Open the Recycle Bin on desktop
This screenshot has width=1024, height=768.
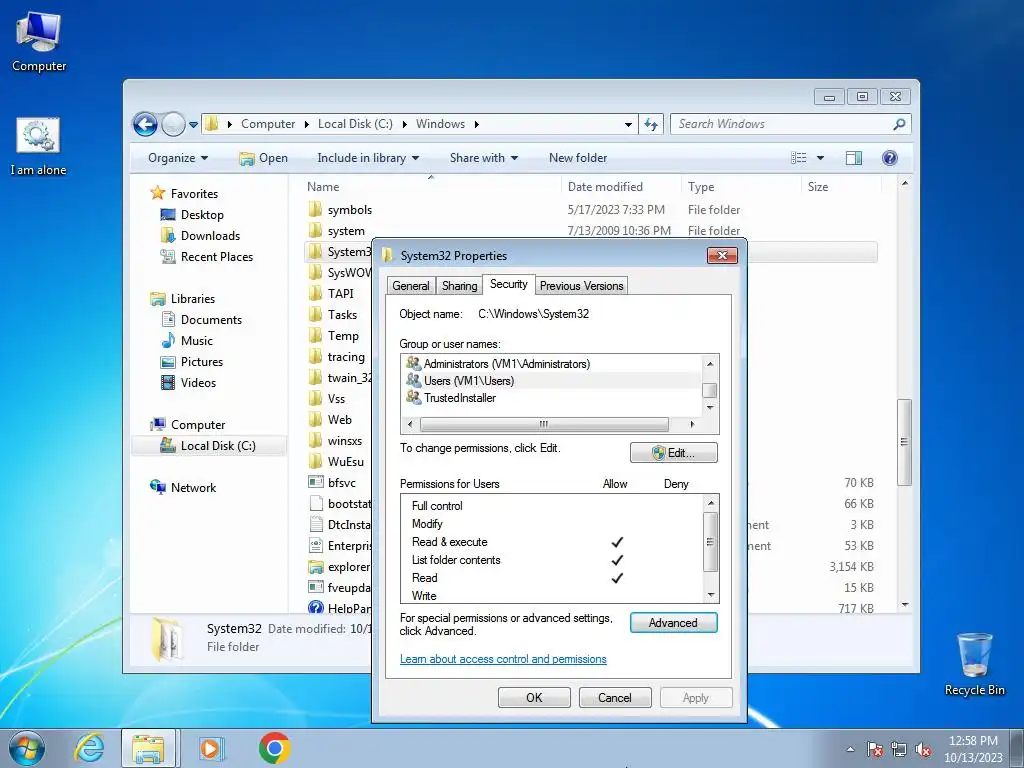(x=974, y=664)
